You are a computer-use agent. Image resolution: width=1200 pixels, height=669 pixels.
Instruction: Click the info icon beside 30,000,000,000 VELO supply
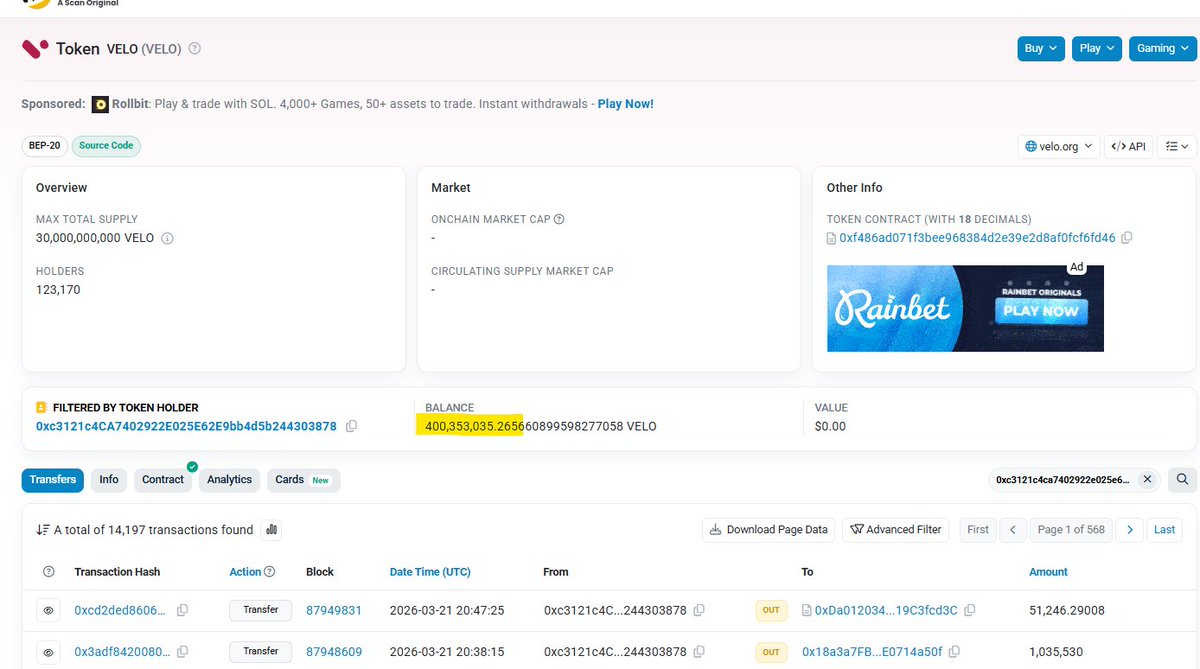168,239
